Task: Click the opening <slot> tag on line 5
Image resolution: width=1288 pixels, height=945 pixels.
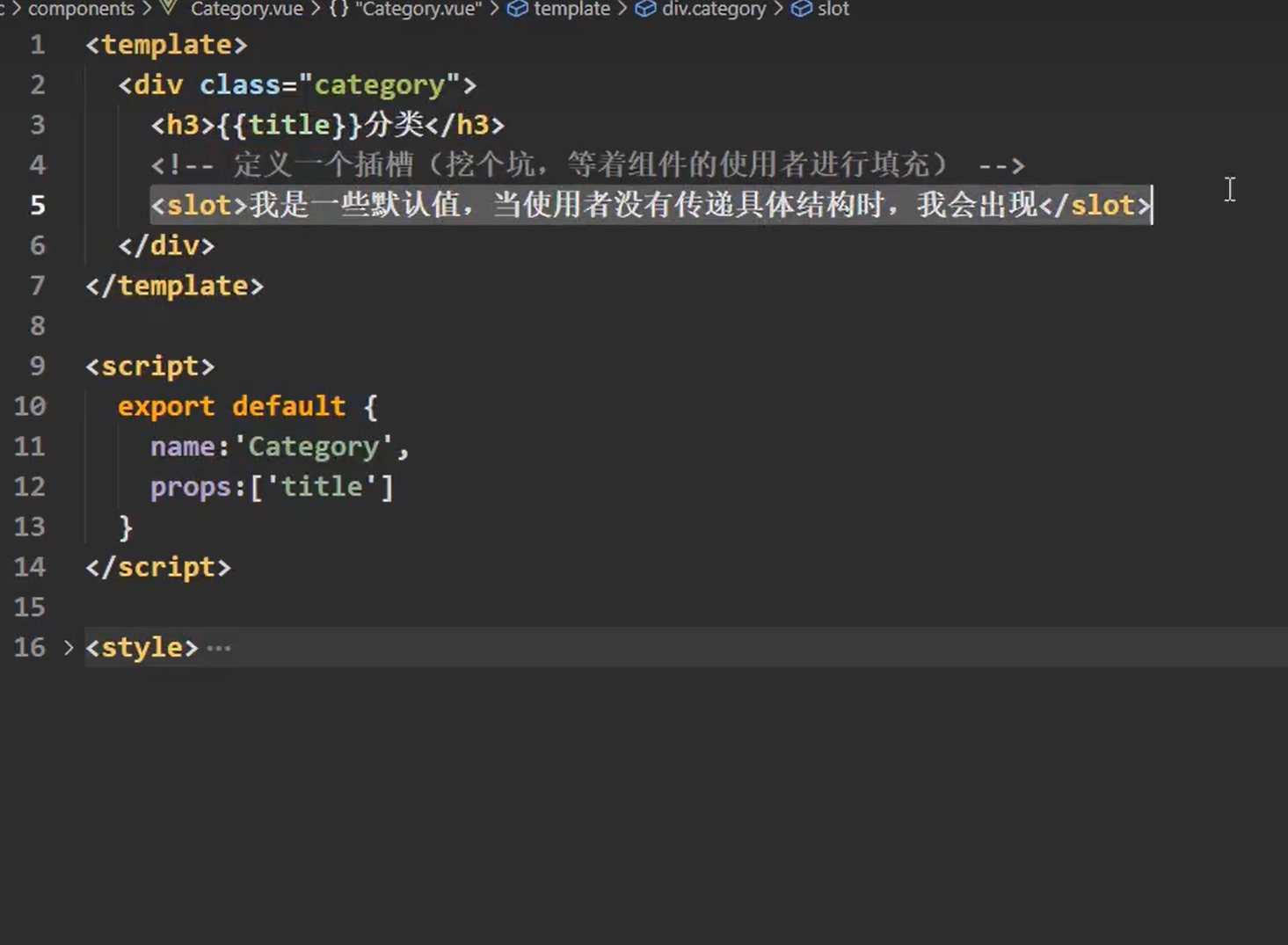Action: [x=200, y=206]
